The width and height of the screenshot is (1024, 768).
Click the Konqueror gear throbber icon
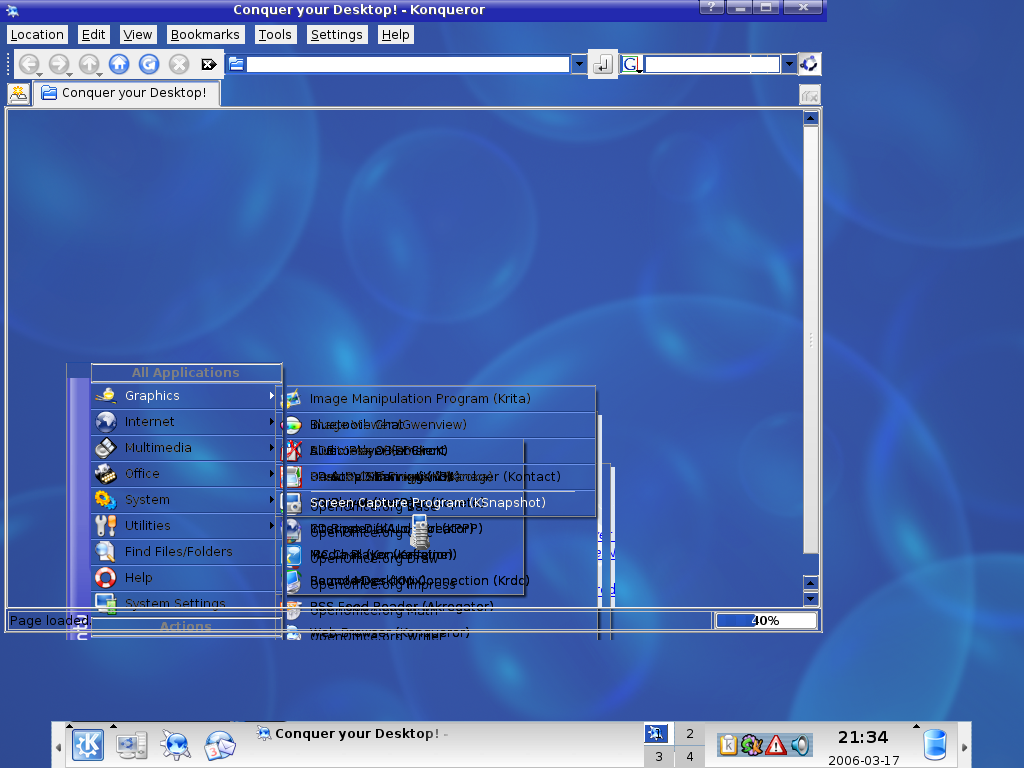coord(809,64)
